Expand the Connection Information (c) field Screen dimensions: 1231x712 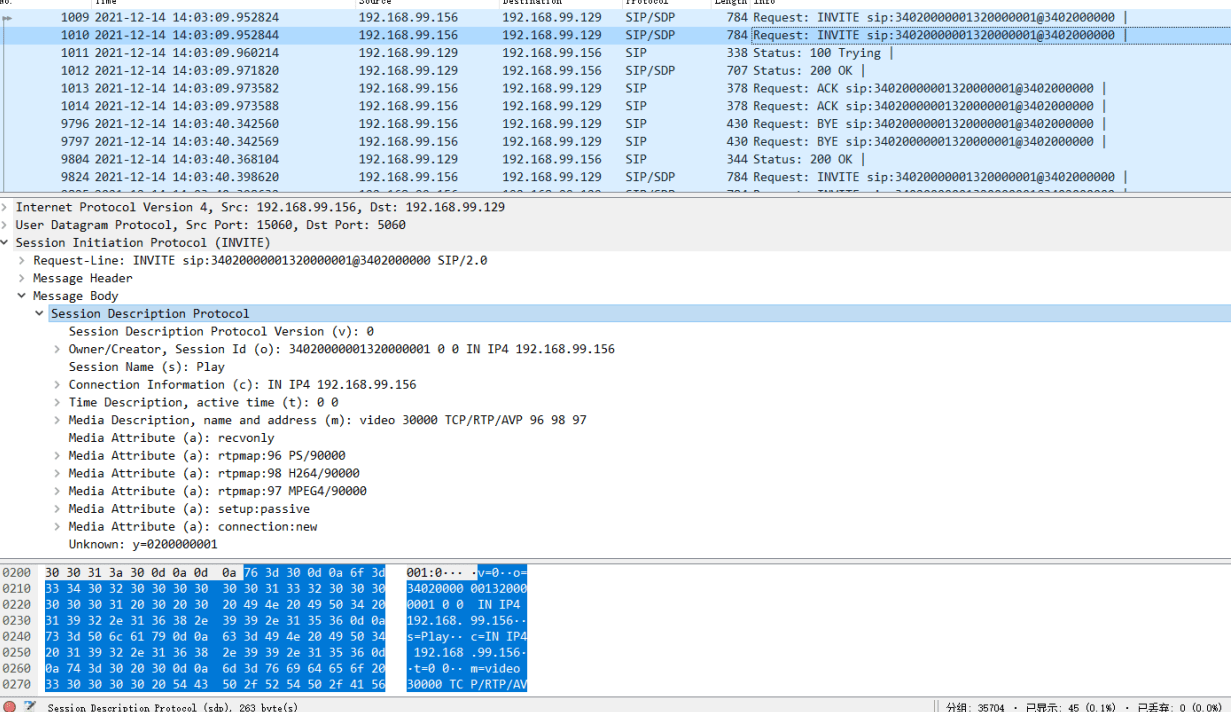(58, 385)
